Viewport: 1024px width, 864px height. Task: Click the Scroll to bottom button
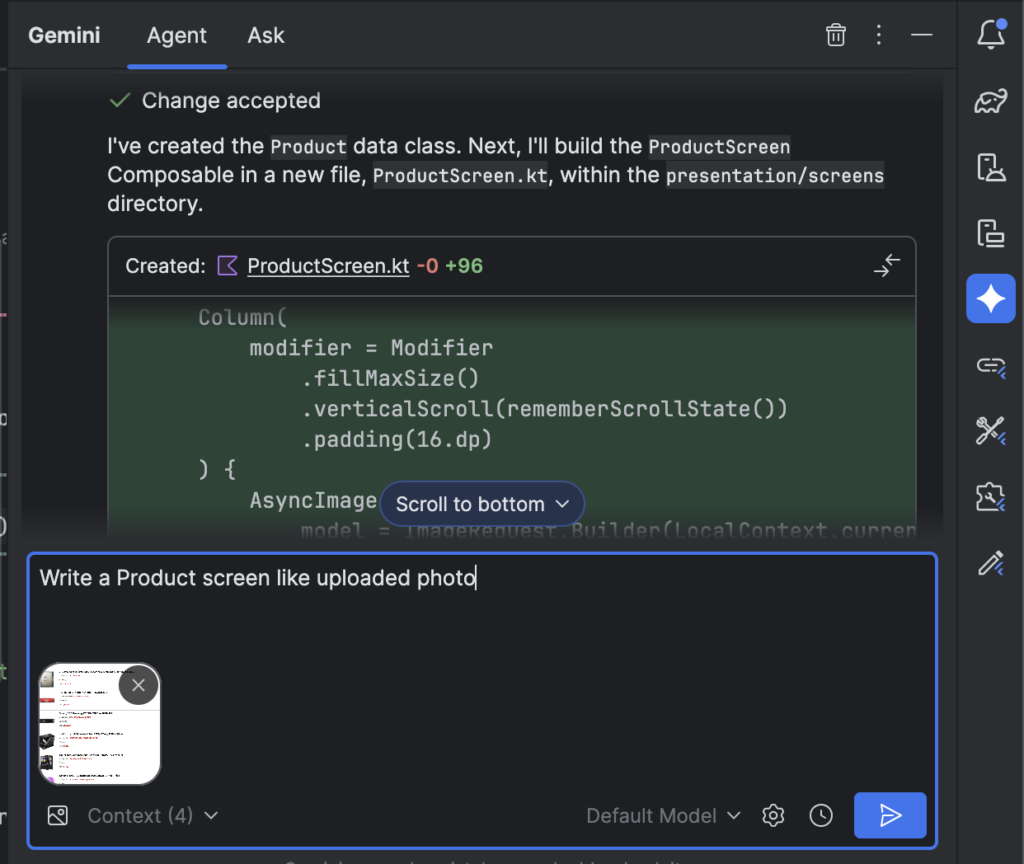[482, 504]
